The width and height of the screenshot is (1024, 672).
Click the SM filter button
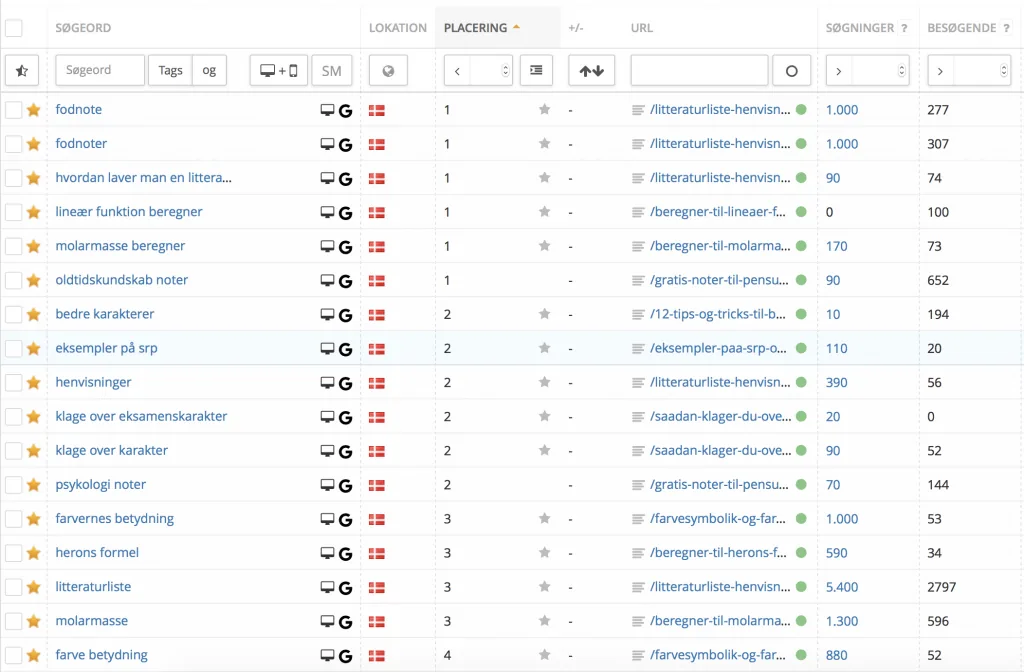click(332, 71)
